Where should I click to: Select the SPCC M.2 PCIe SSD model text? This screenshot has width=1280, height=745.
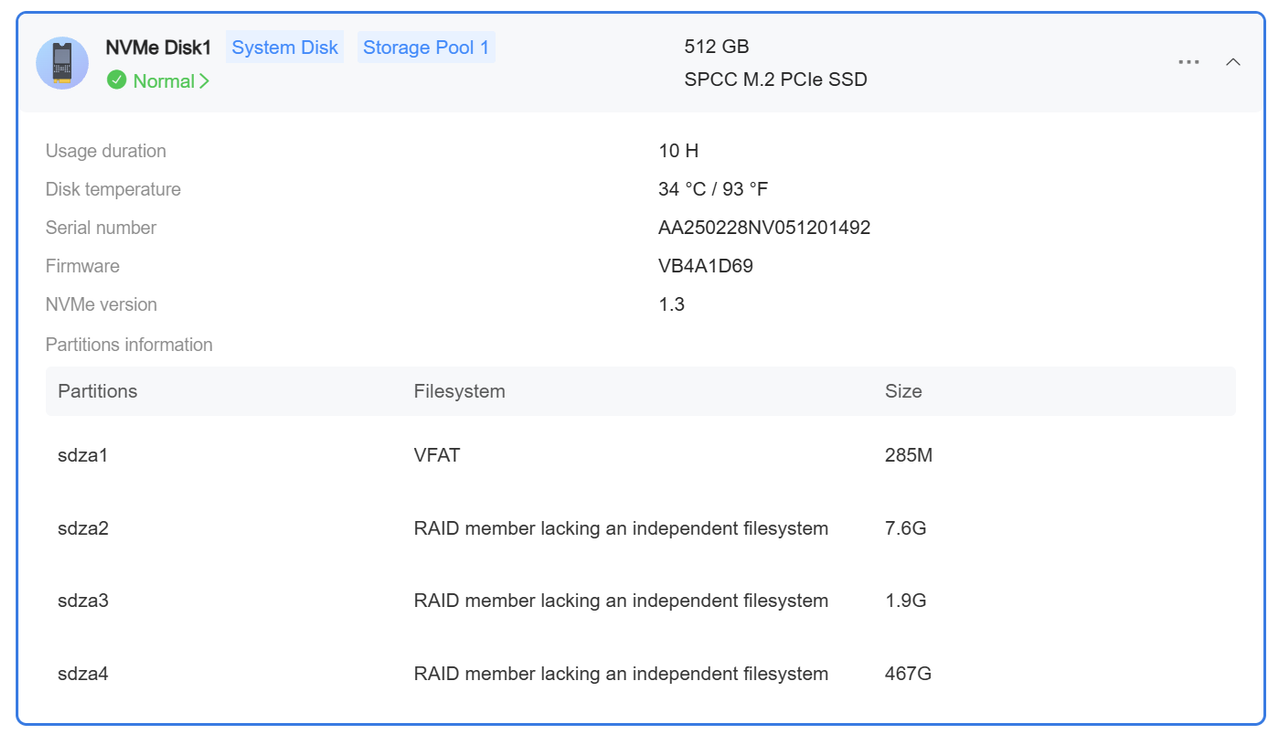click(x=775, y=79)
